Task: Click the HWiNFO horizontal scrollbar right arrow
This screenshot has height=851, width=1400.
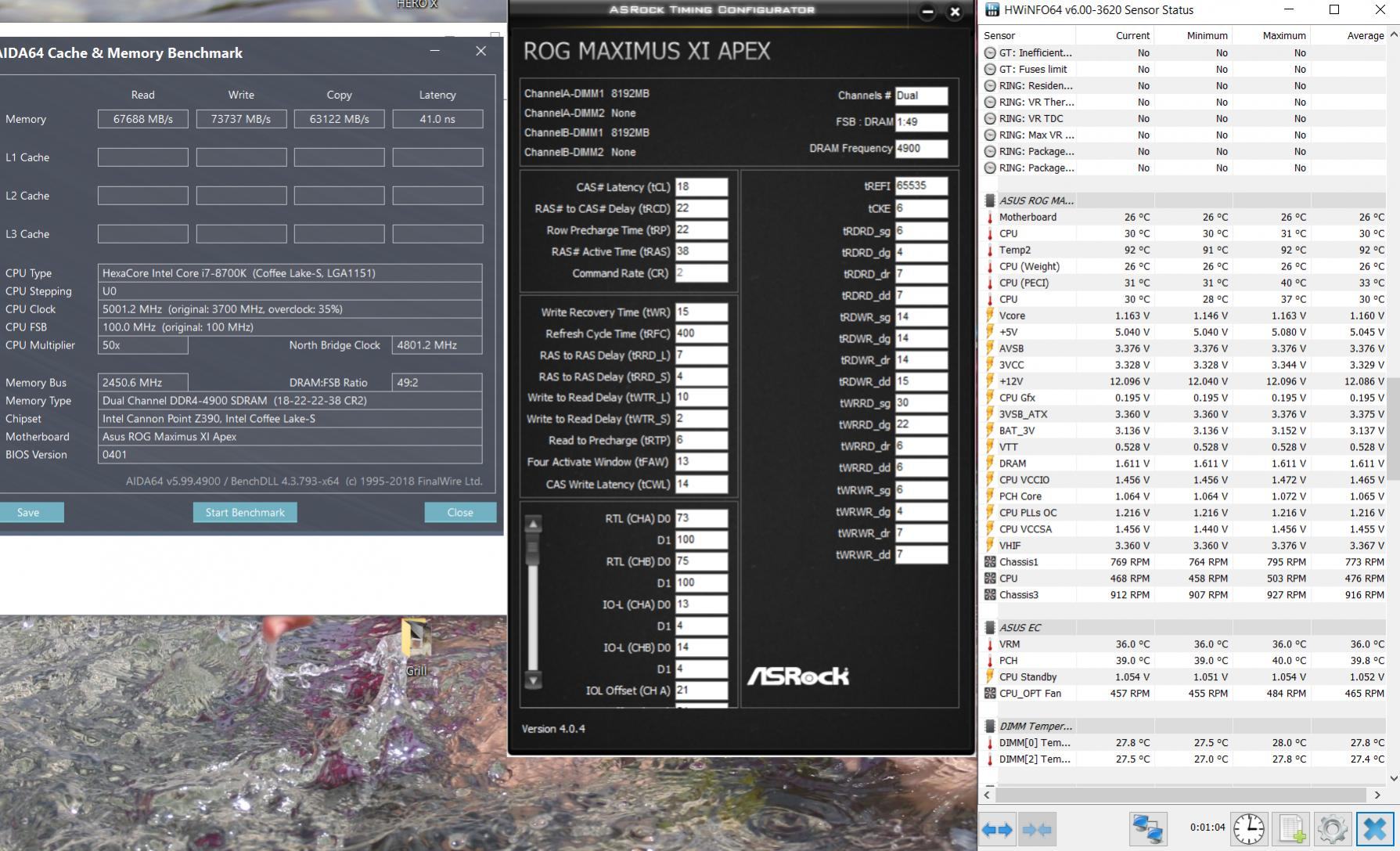Action: click(x=1377, y=795)
